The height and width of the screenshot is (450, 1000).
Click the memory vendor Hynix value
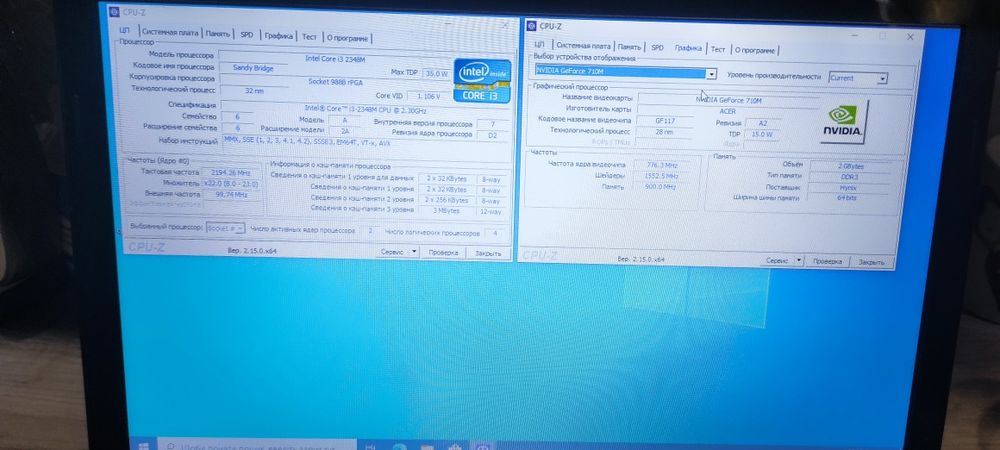[849, 189]
